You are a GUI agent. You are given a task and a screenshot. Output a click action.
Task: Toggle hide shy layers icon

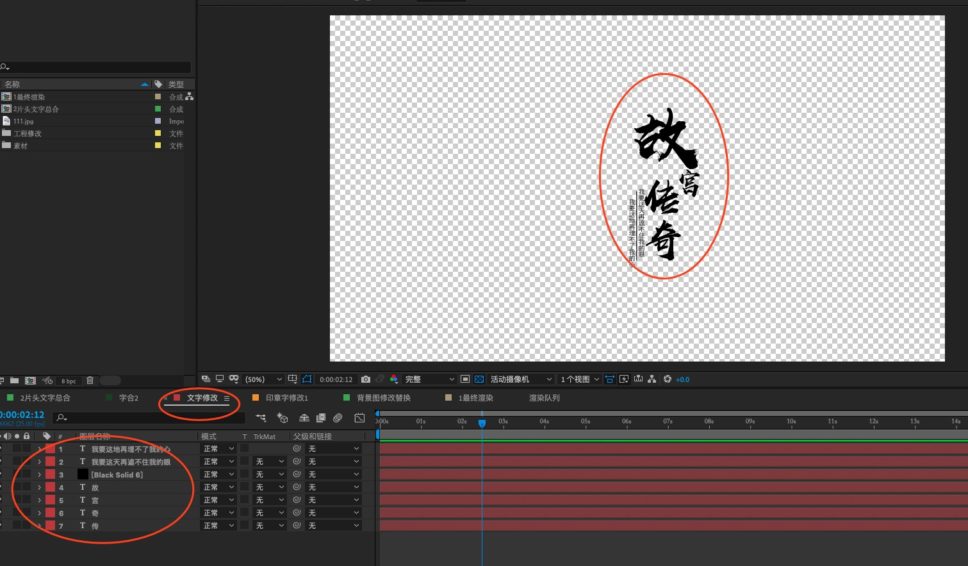pyautogui.click(x=304, y=418)
